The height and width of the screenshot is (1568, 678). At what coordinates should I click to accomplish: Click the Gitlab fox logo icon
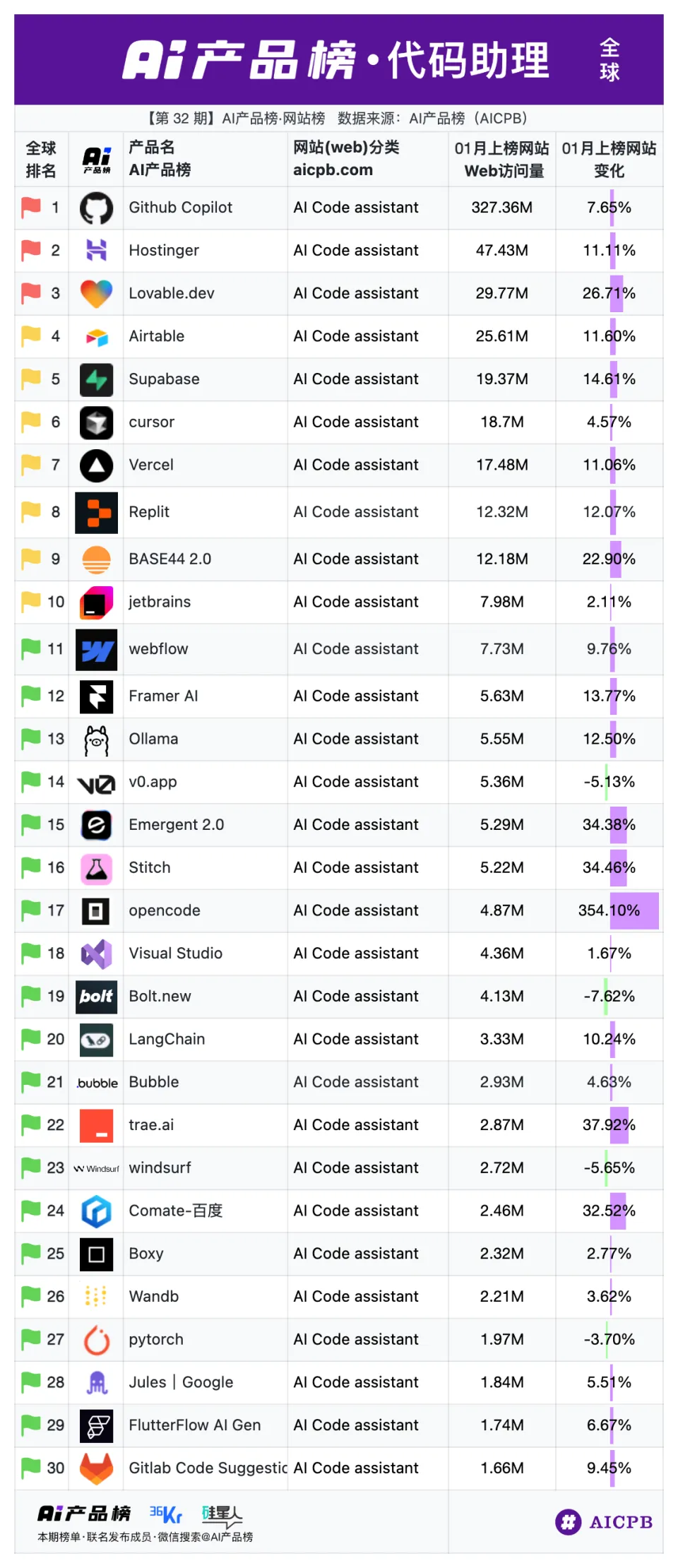96,1468
